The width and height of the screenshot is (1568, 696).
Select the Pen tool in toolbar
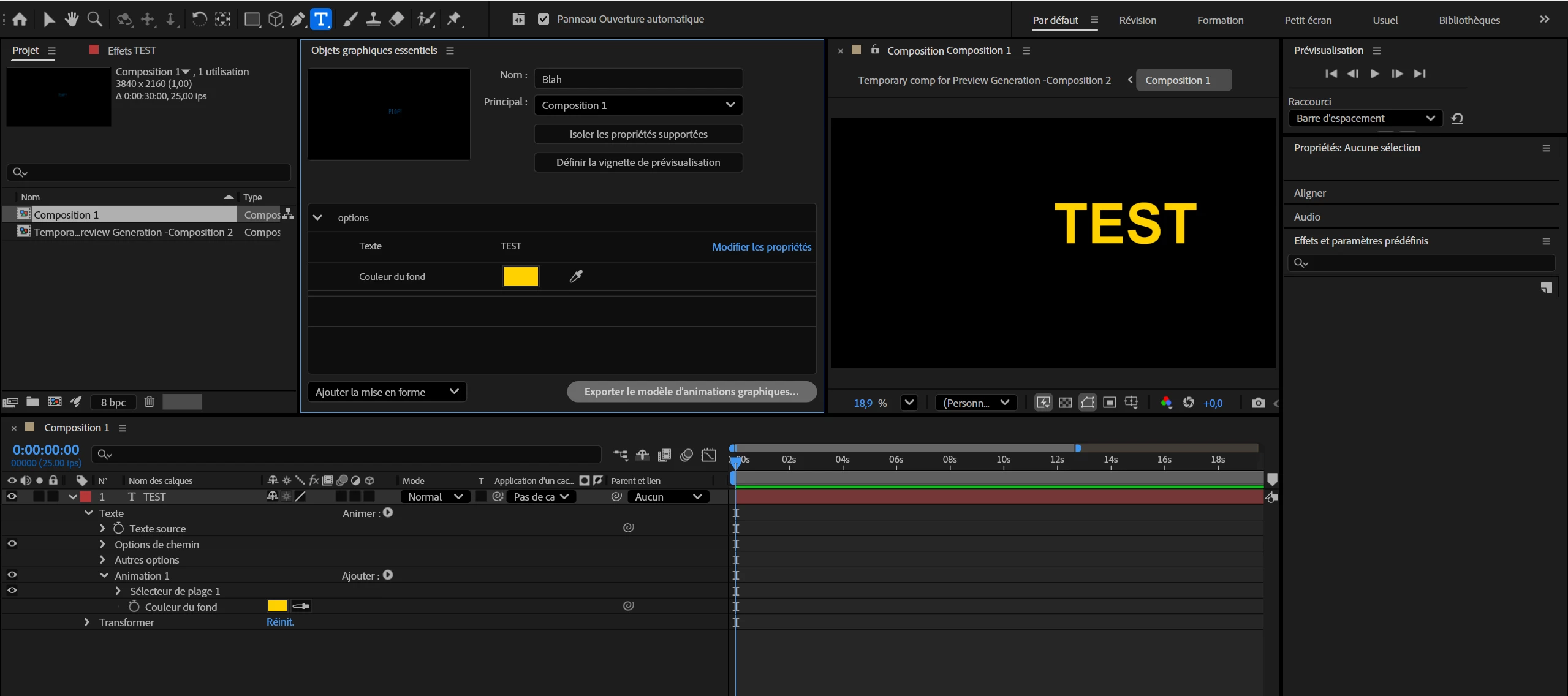point(297,20)
